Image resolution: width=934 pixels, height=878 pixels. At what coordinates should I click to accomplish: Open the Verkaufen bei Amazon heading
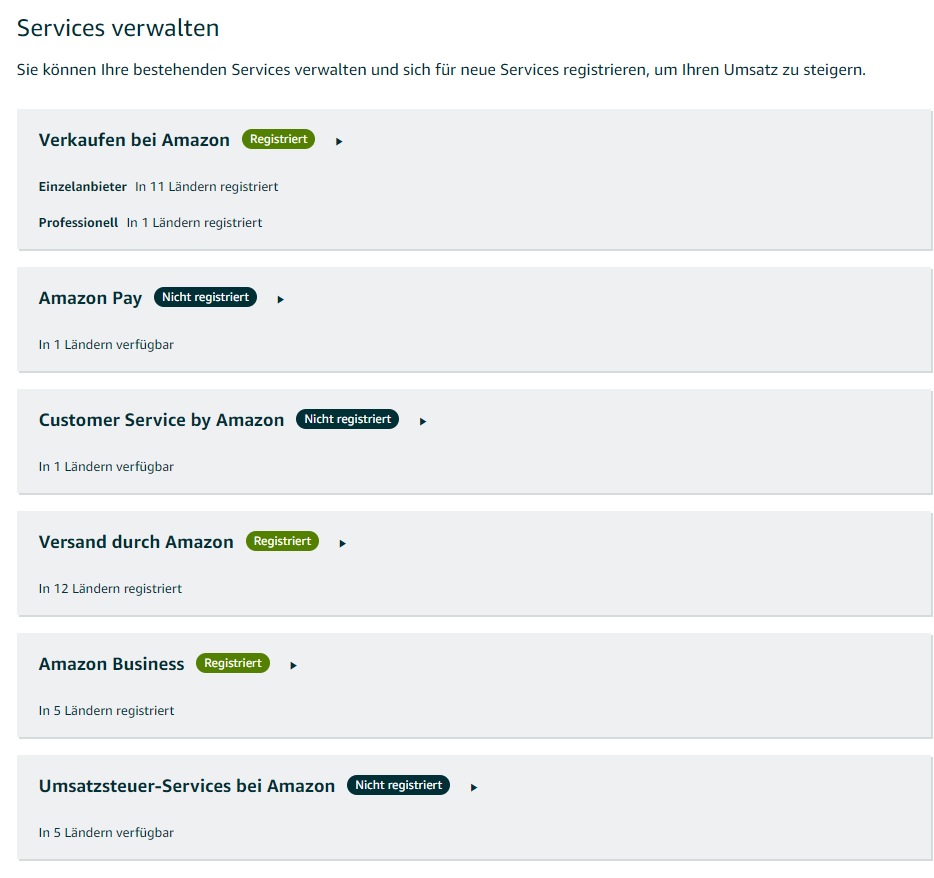point(134,140)
